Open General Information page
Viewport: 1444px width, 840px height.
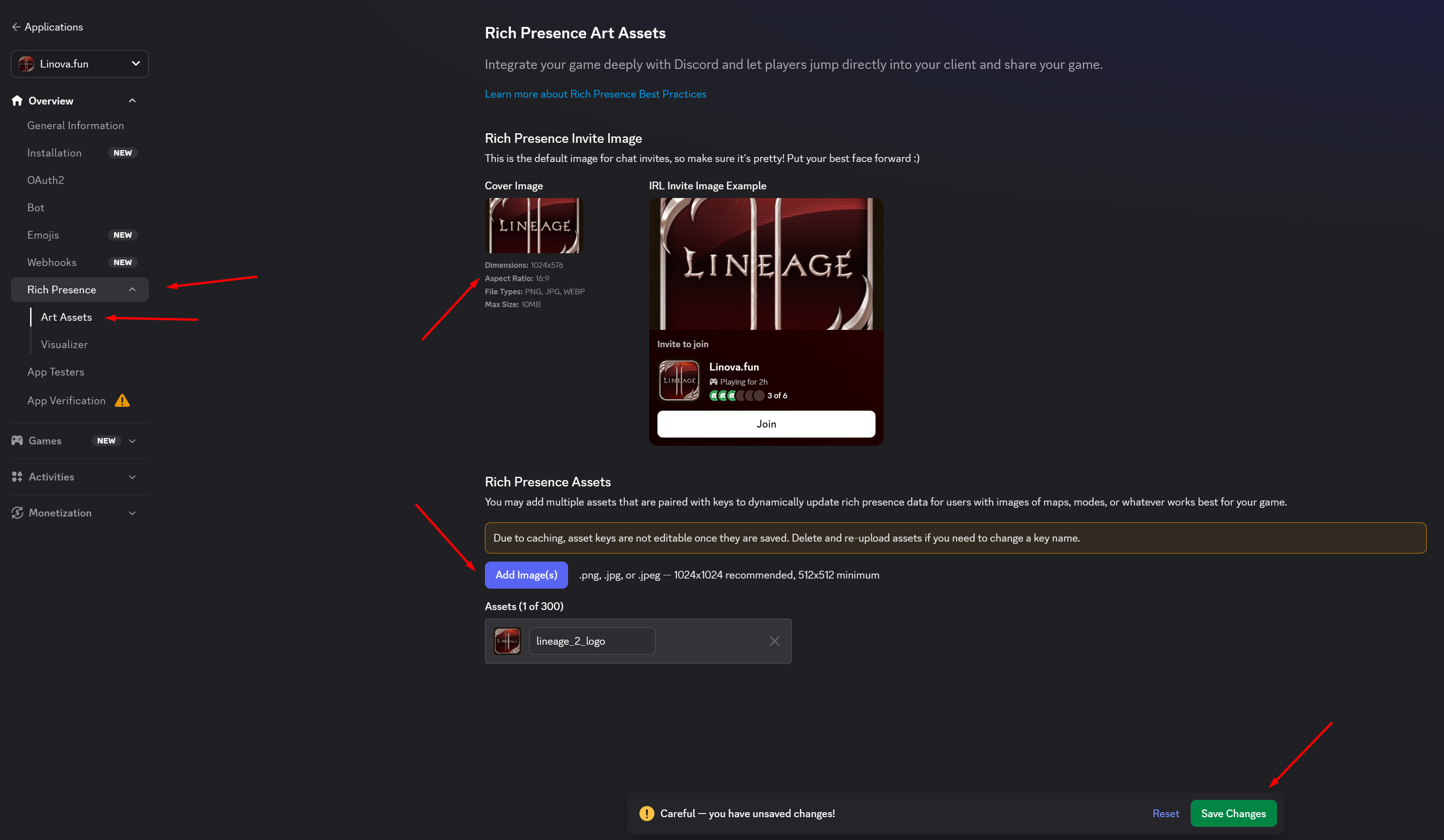pos(76,125)
